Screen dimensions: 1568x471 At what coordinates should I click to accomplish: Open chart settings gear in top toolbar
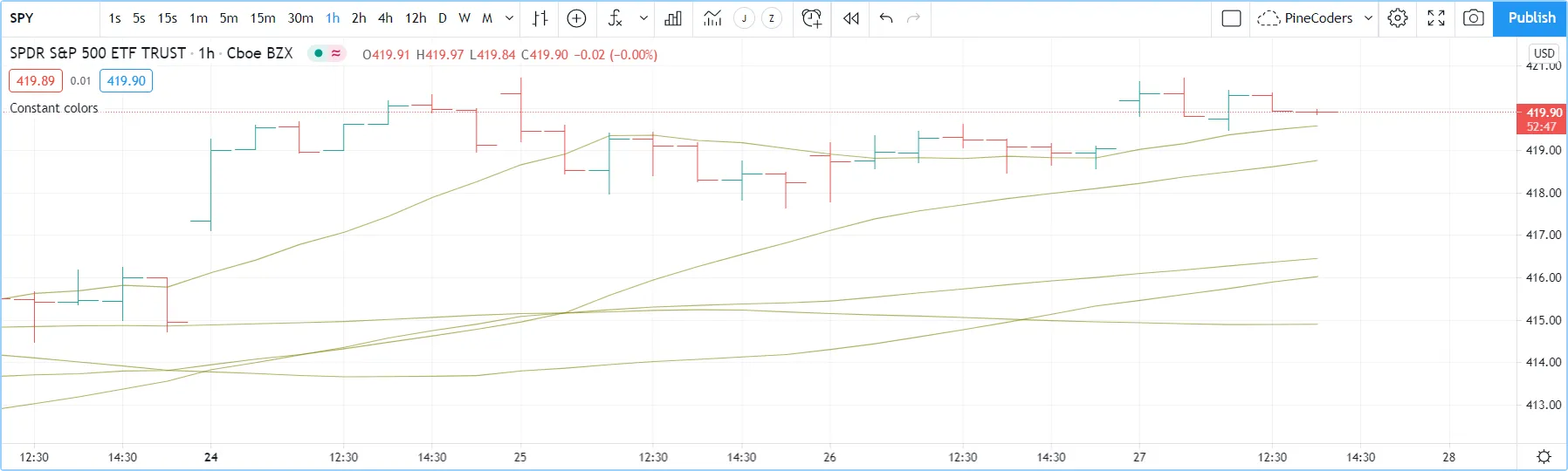[1398, 18]
